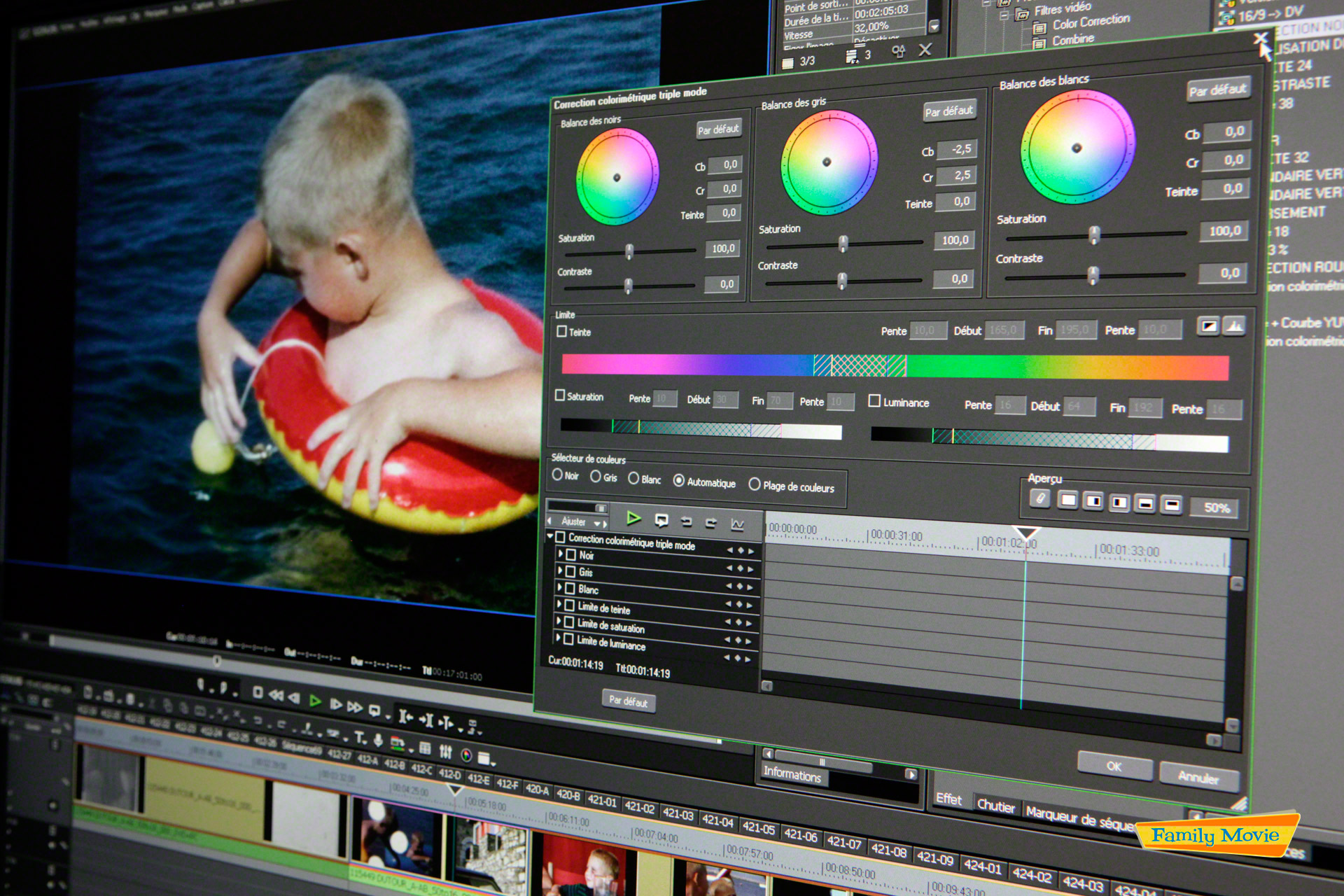Screen dimensions: 1344x896
Task: Click the green Play icon in the main player
Action: tap(316, 701)
